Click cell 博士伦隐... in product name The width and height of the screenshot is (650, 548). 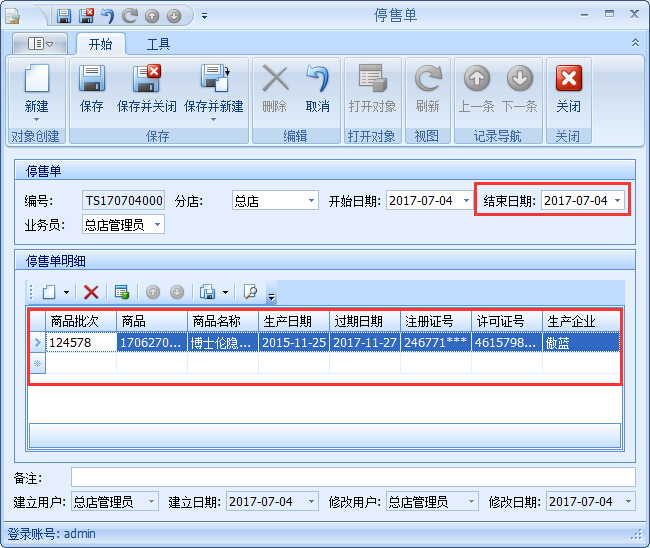(223, 342)
